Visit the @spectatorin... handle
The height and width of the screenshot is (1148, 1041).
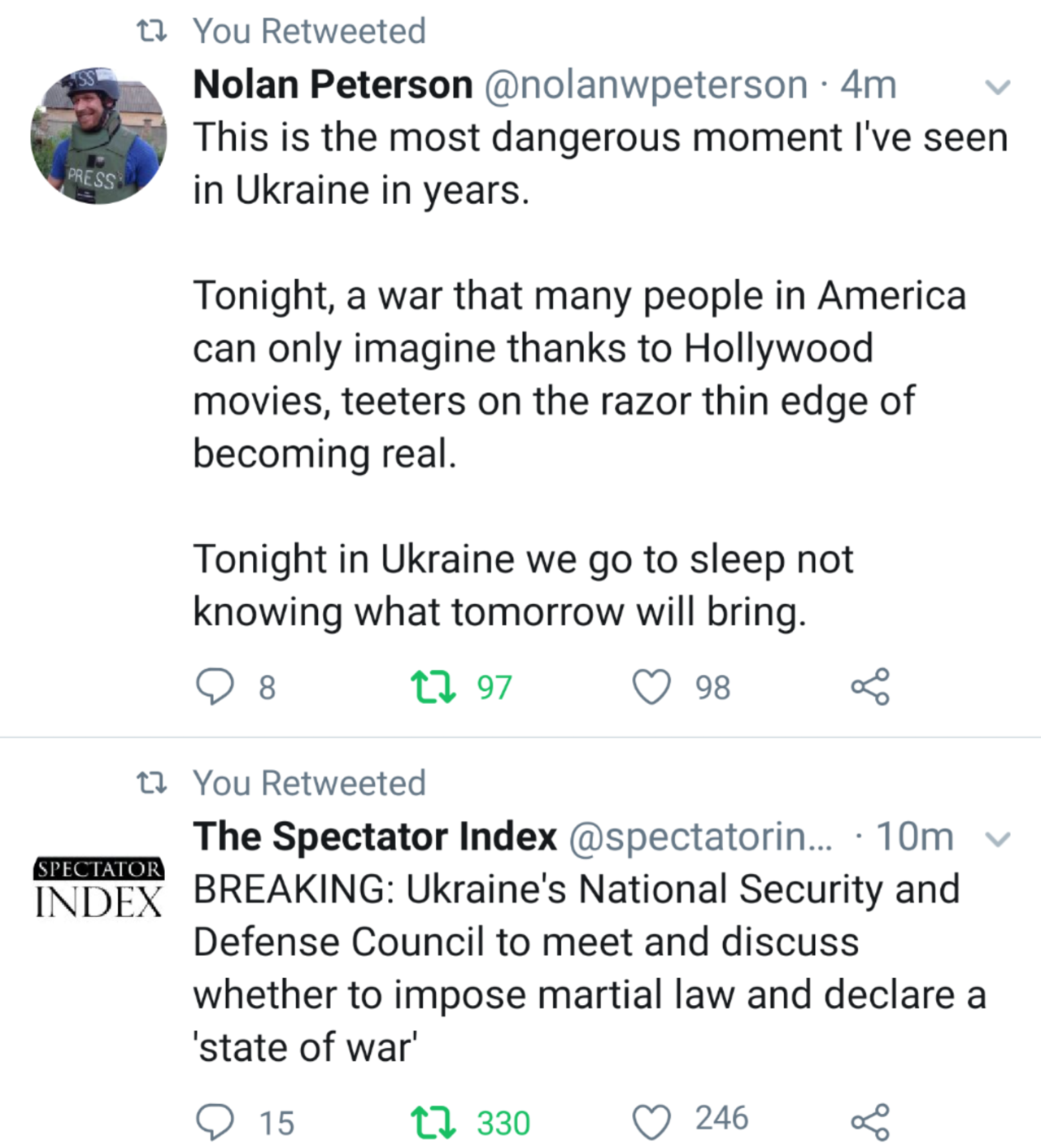pos(699,837)
